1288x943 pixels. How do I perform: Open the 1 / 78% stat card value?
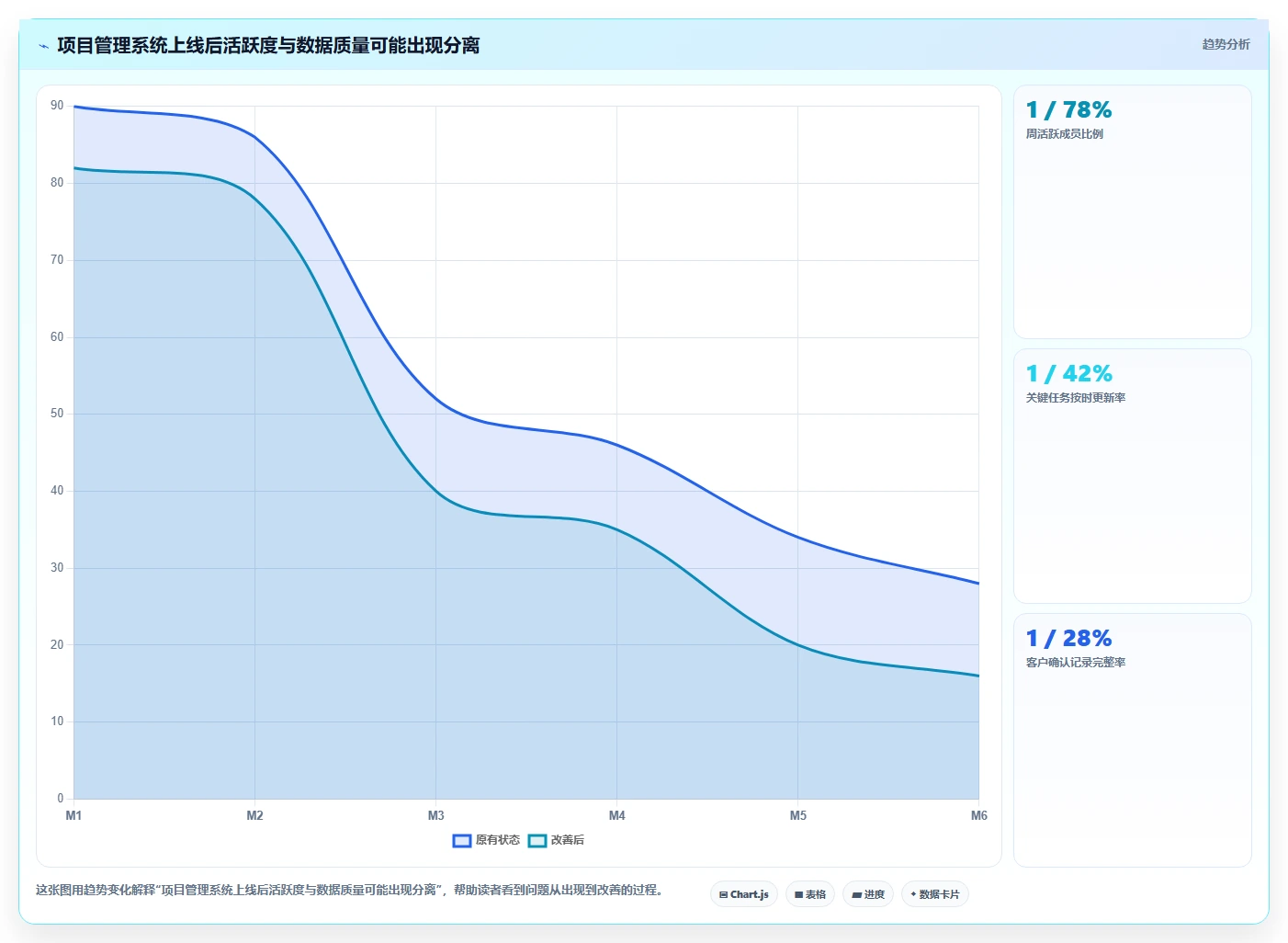click(1068, 110)
